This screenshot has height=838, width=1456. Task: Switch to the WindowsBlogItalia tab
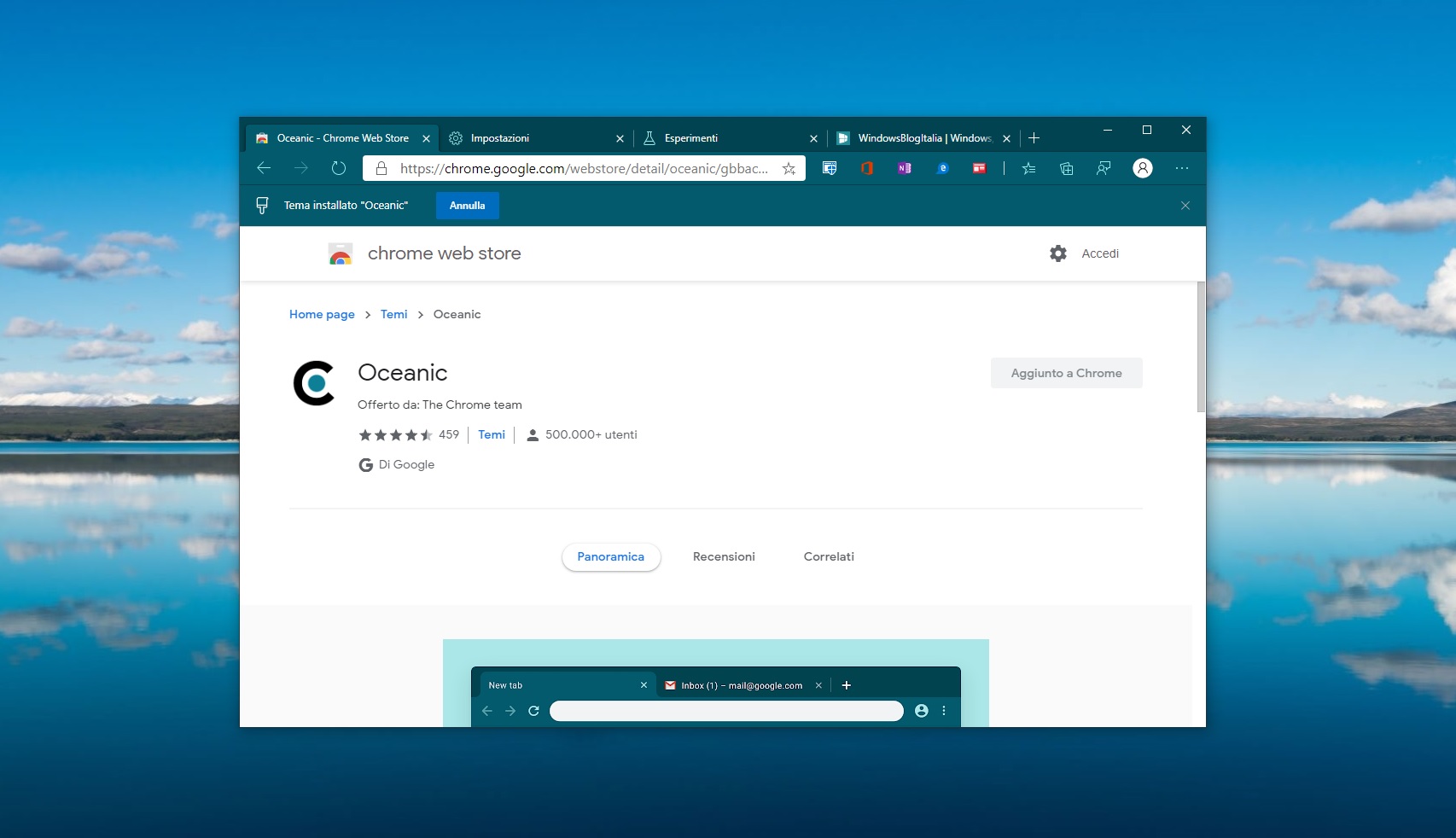coord(924,138)
